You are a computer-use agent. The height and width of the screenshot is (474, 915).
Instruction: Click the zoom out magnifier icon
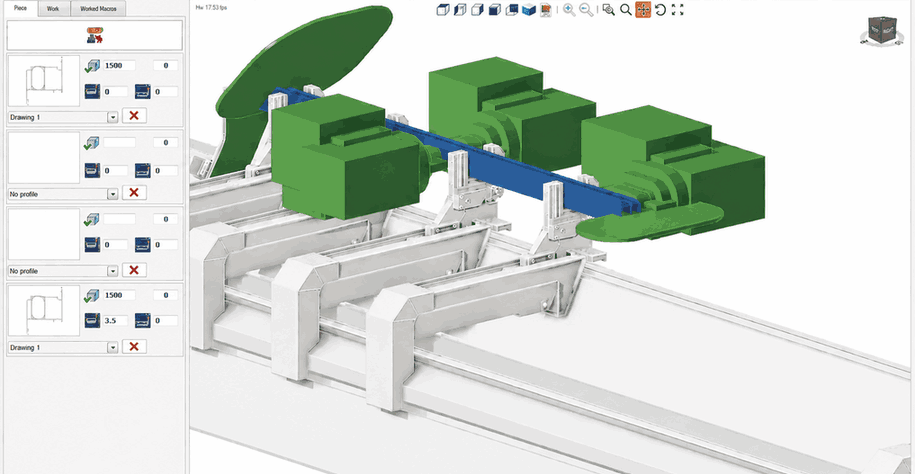(x=586, y=9)
